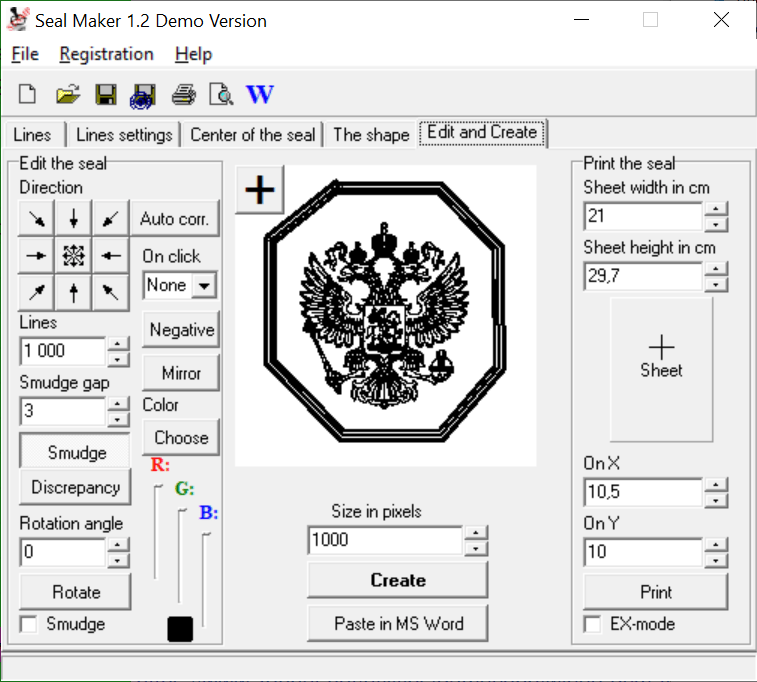The height and width of the screenshot is (682, 757).
Task: Click the left direction arrow
Action: pos(111,255)
